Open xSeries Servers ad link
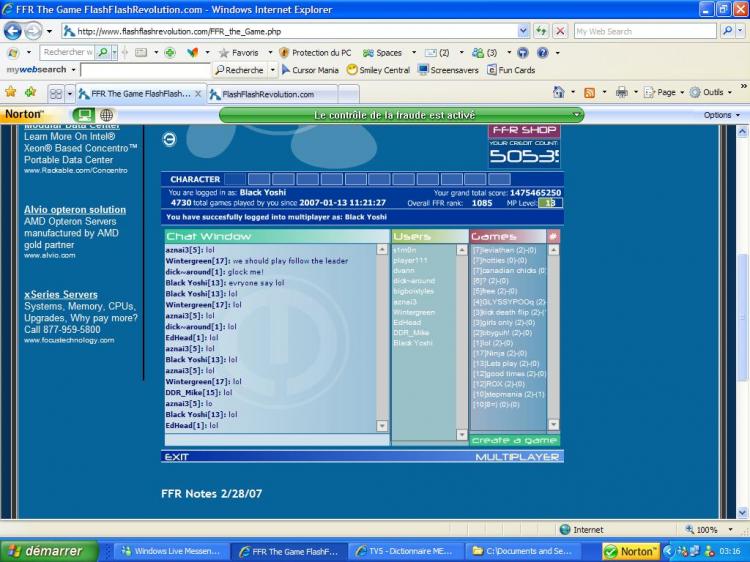This screenshot has width=750, height=562. point(61,295)
